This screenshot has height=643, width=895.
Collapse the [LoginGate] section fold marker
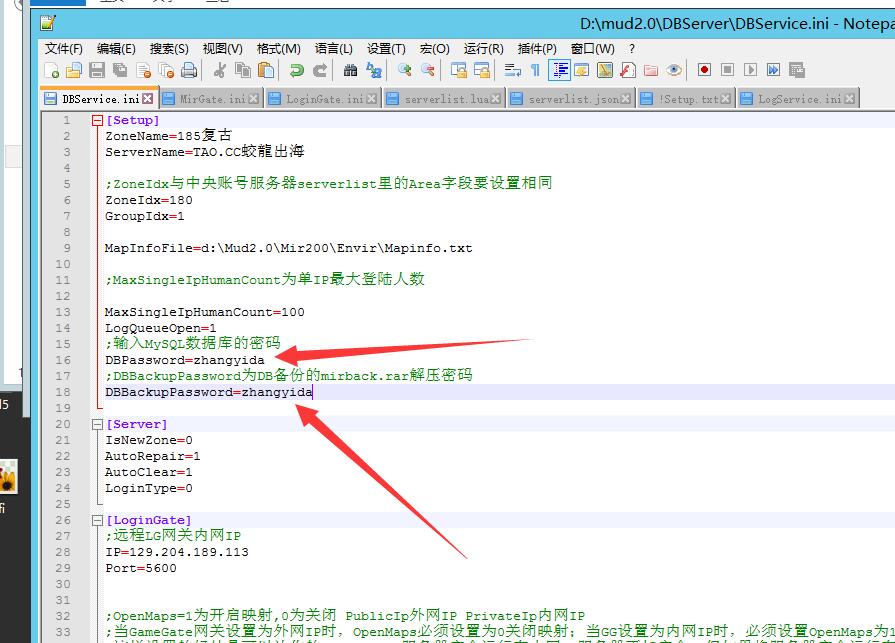tap(97, 520)
